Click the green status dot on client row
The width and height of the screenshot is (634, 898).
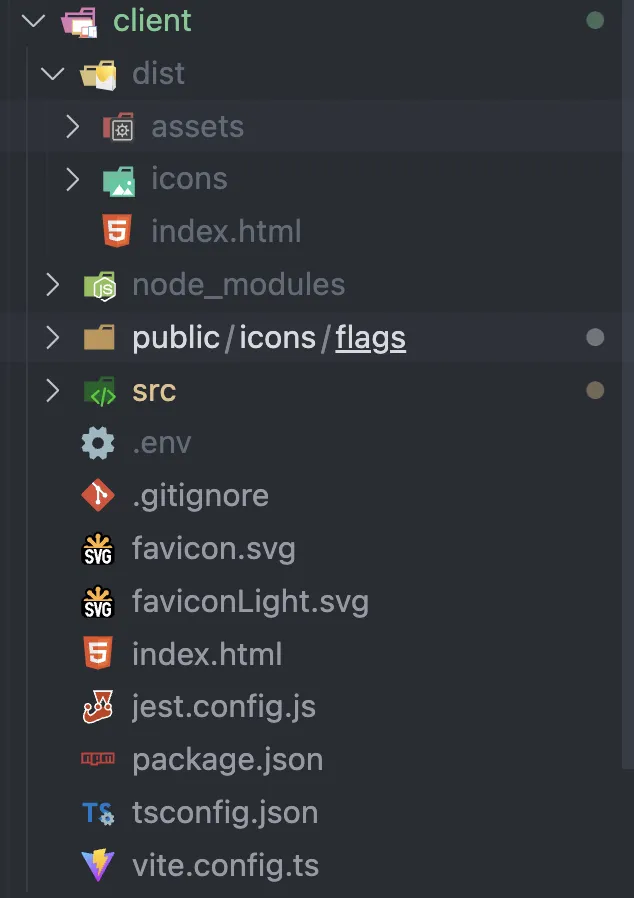pyautogui.click(x=595, y=20)
